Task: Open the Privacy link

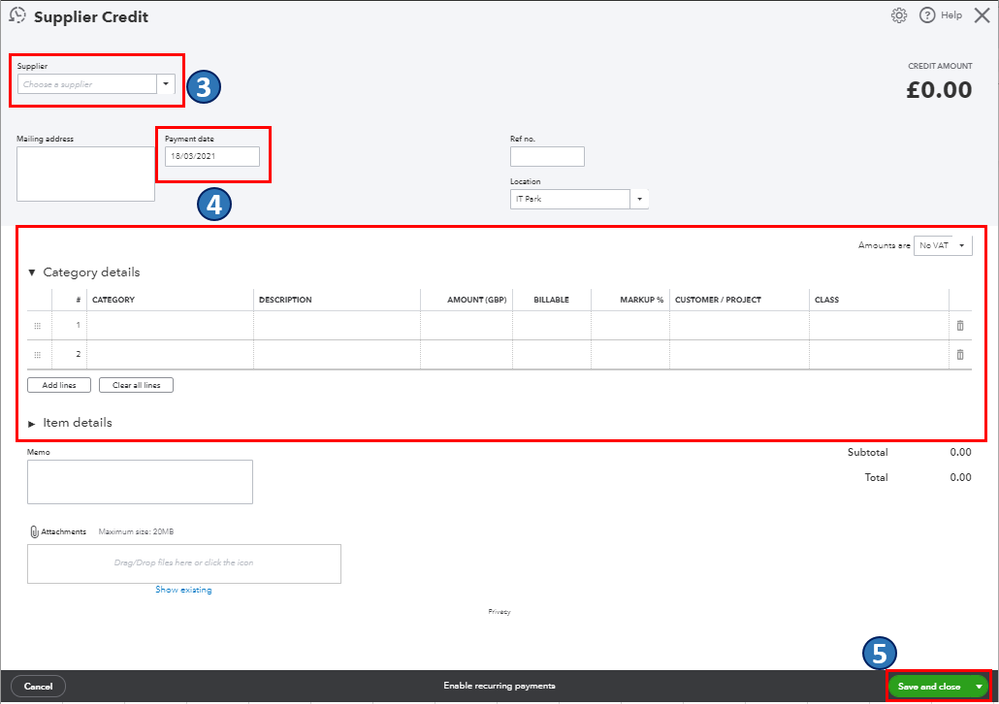Action: [x=500, y=612]
